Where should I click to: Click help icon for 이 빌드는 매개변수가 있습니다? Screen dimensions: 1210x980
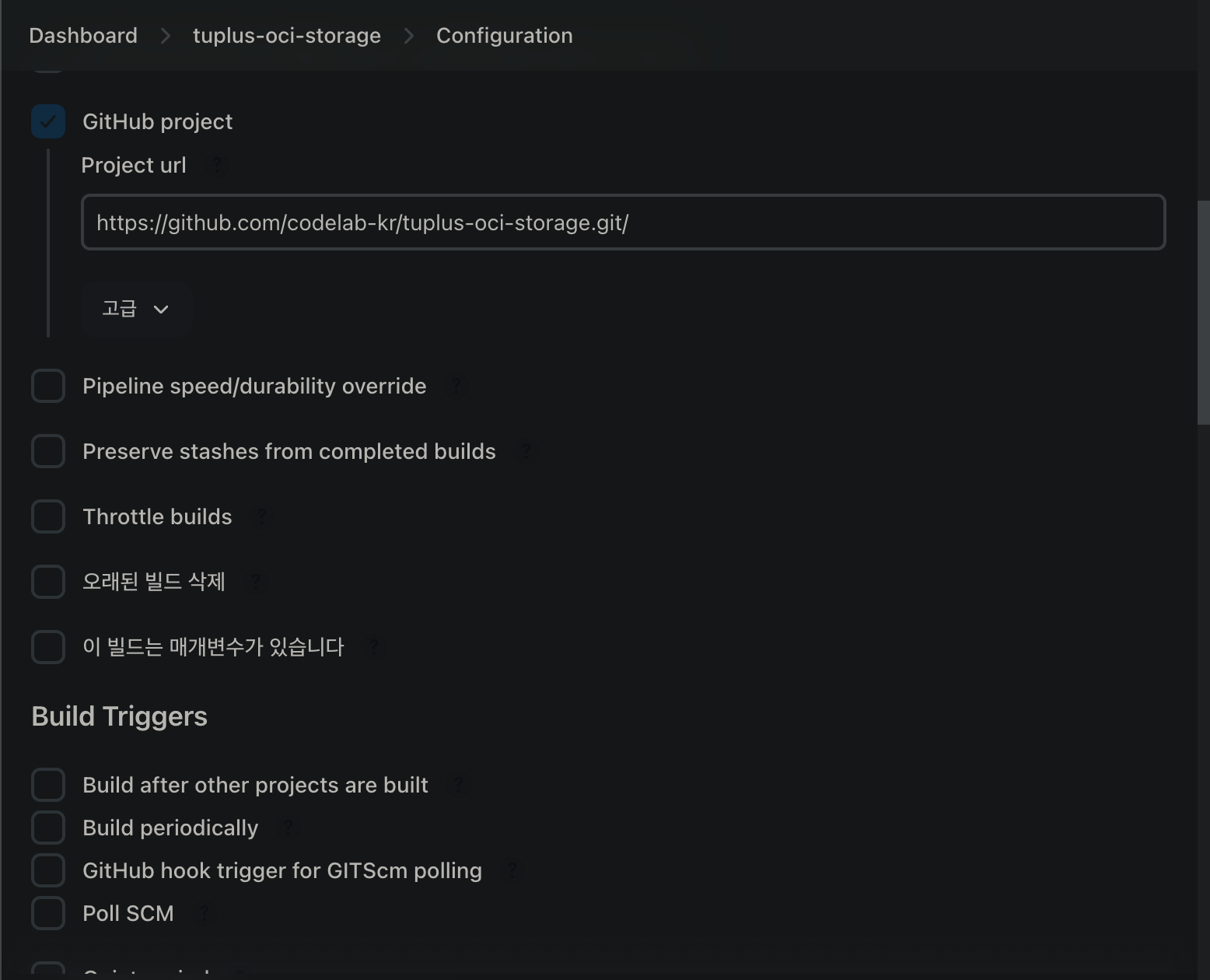[374, 647]
